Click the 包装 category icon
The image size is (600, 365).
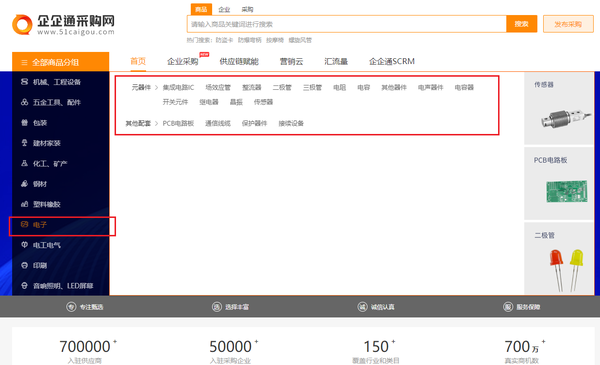pos(24,122)
